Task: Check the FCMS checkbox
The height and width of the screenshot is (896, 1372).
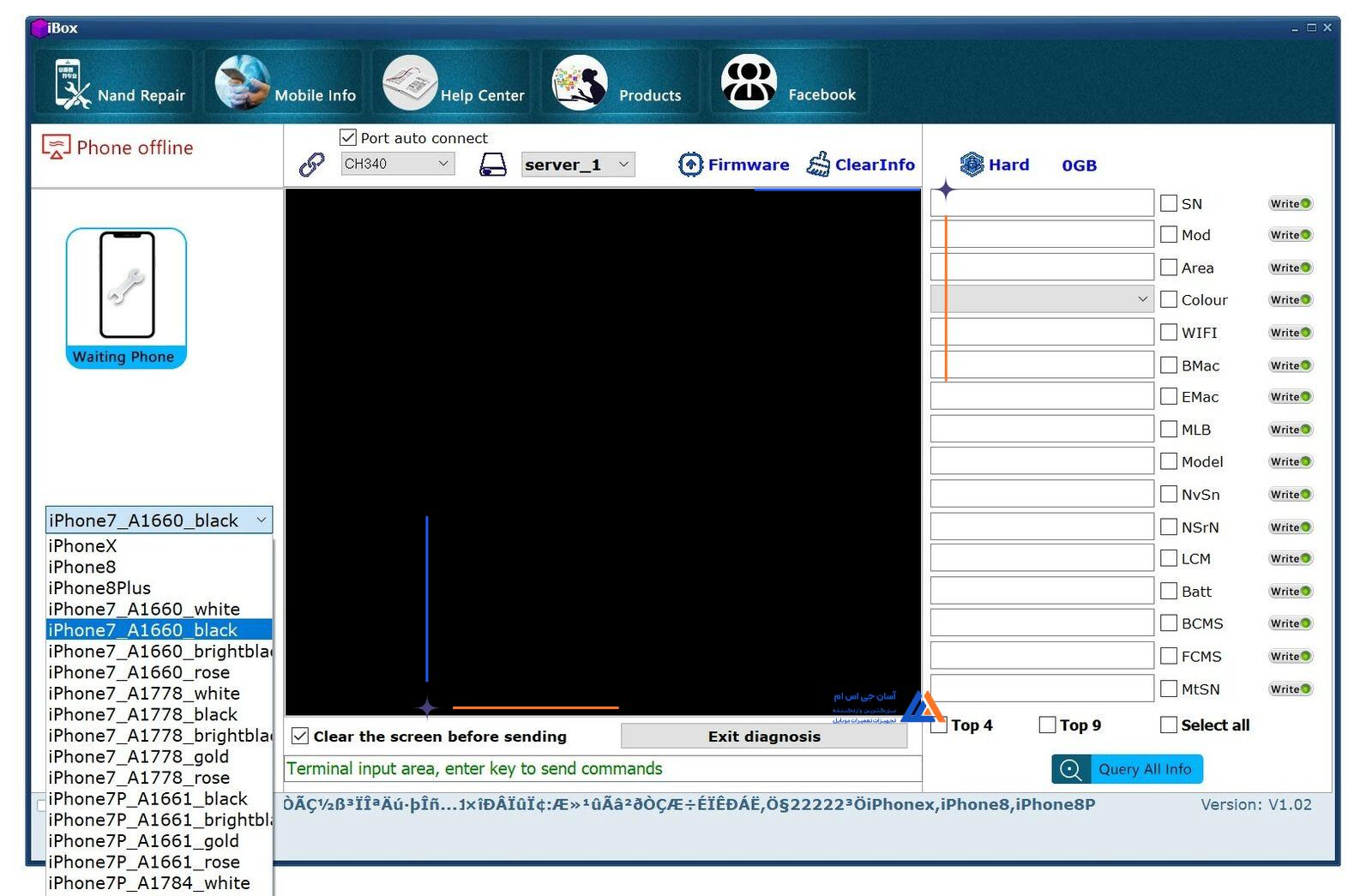Action: (x=1169, y=656)
